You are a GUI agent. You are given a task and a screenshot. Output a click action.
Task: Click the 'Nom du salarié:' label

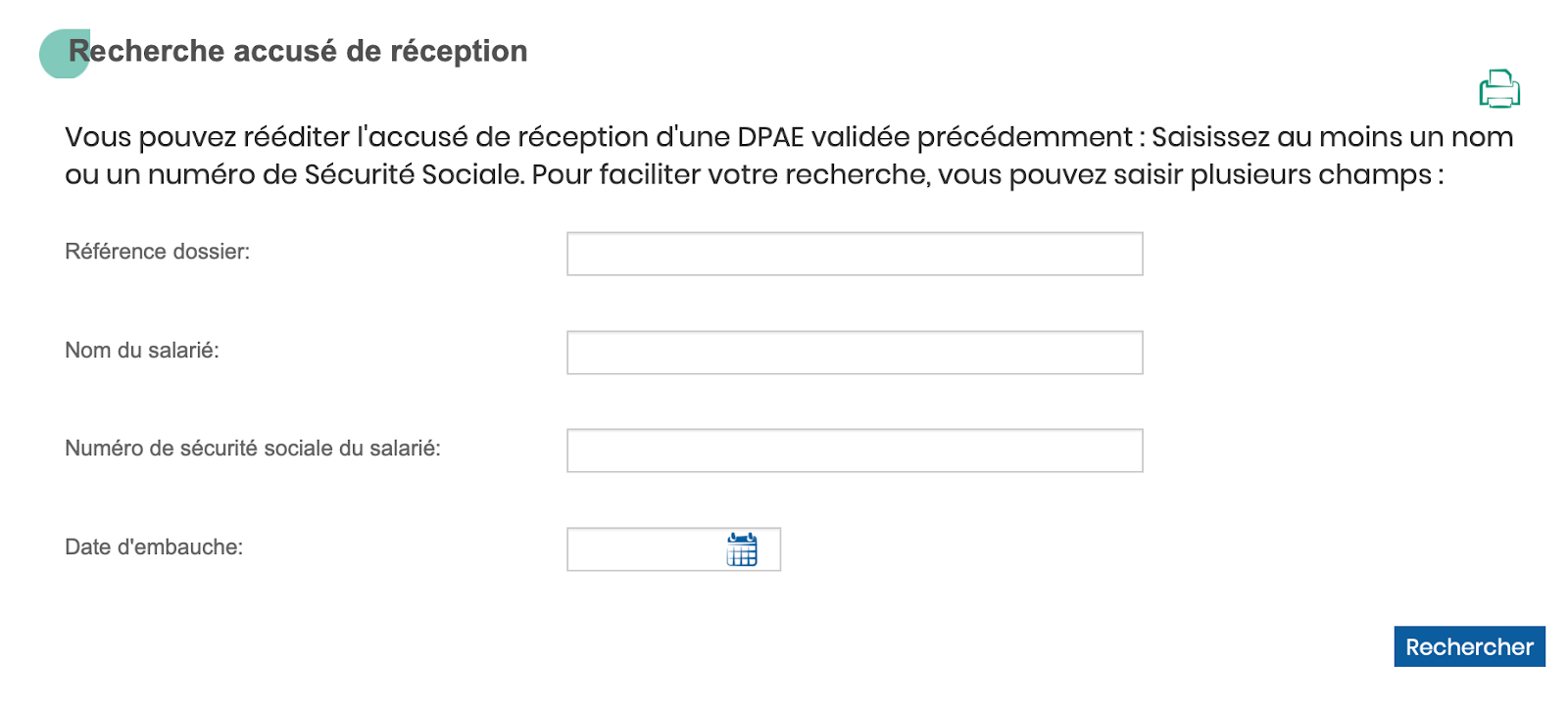[x=142, y=351]
